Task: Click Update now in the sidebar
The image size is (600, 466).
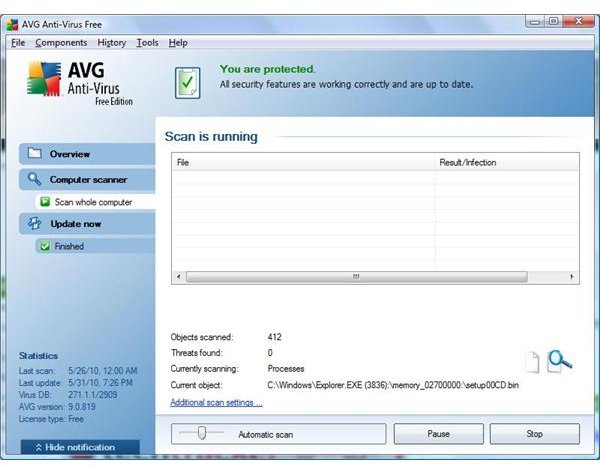Action: coord(87,224)
